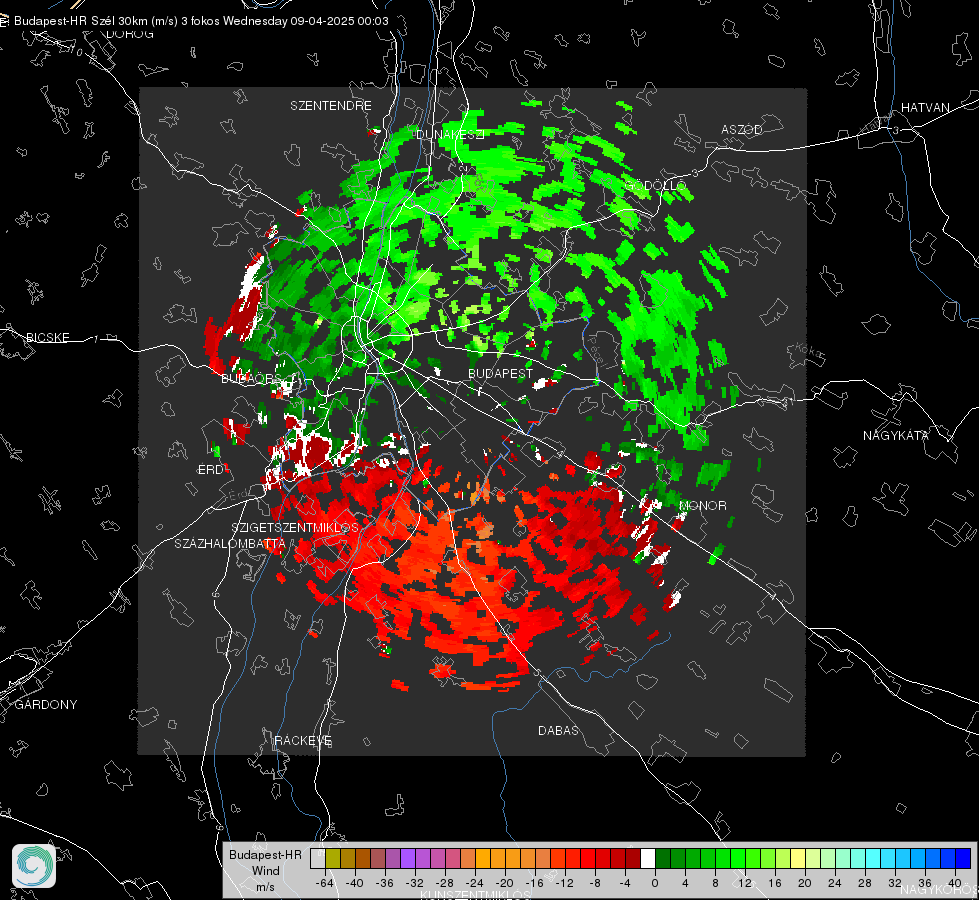The height and width of the screenshot is (900, 979).
Task: Select the MONOR town label
Action: click(703, 505)
